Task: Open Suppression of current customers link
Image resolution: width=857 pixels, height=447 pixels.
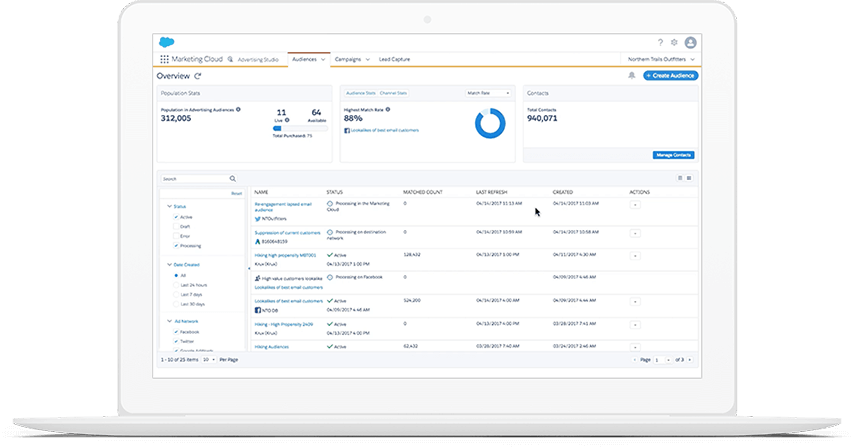Action: coord(287,233)
